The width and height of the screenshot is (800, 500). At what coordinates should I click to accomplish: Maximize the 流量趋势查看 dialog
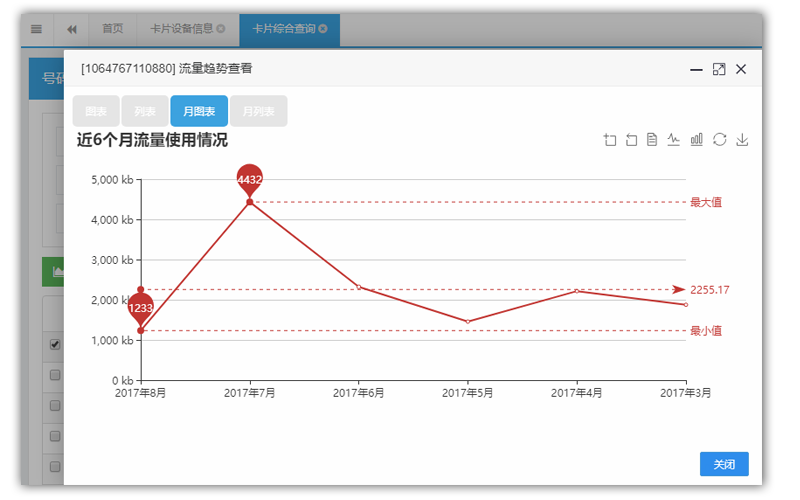tap(718, 69)
